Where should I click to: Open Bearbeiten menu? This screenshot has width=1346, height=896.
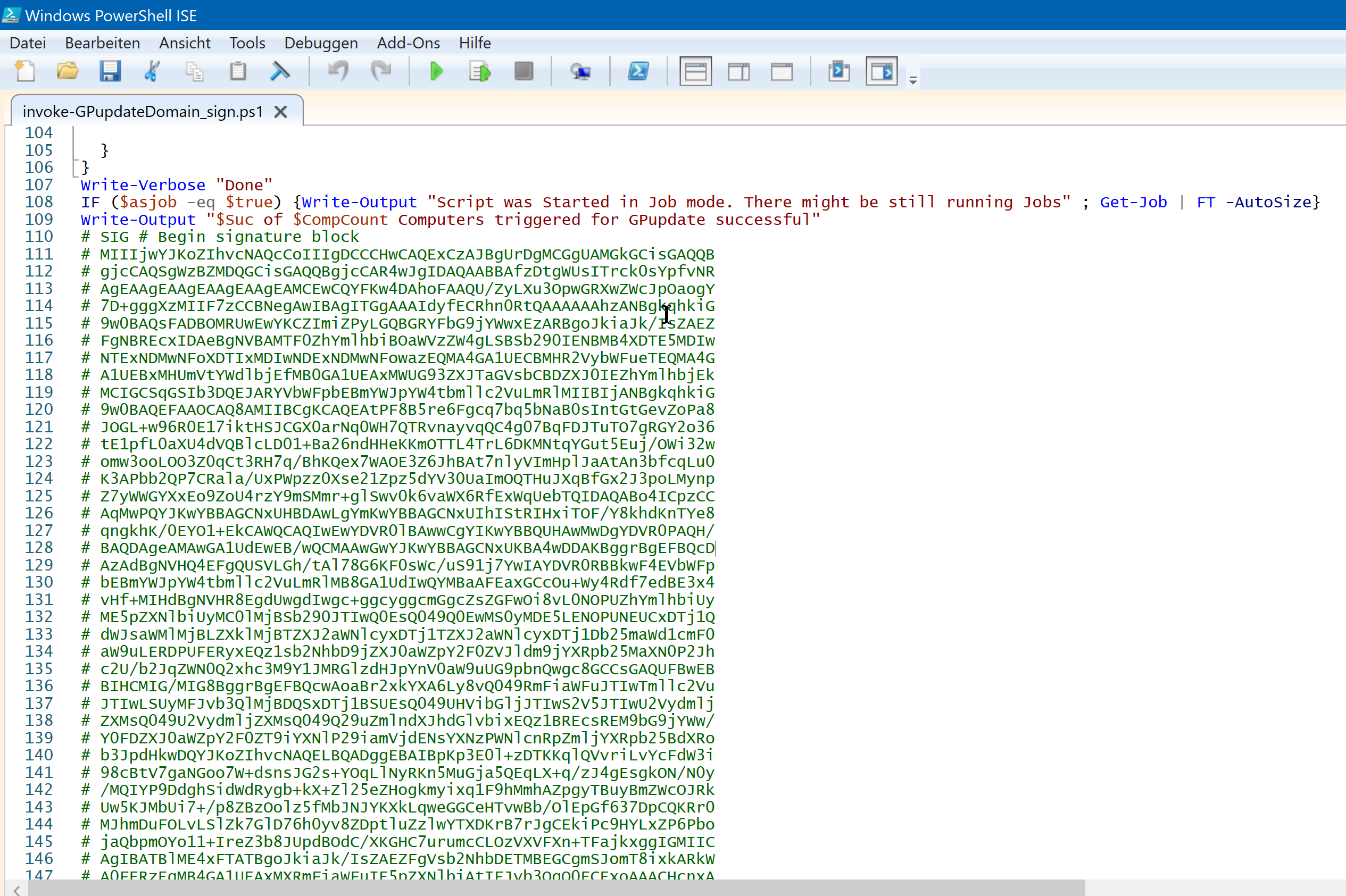pyautogui.click(x=102, y=43)
